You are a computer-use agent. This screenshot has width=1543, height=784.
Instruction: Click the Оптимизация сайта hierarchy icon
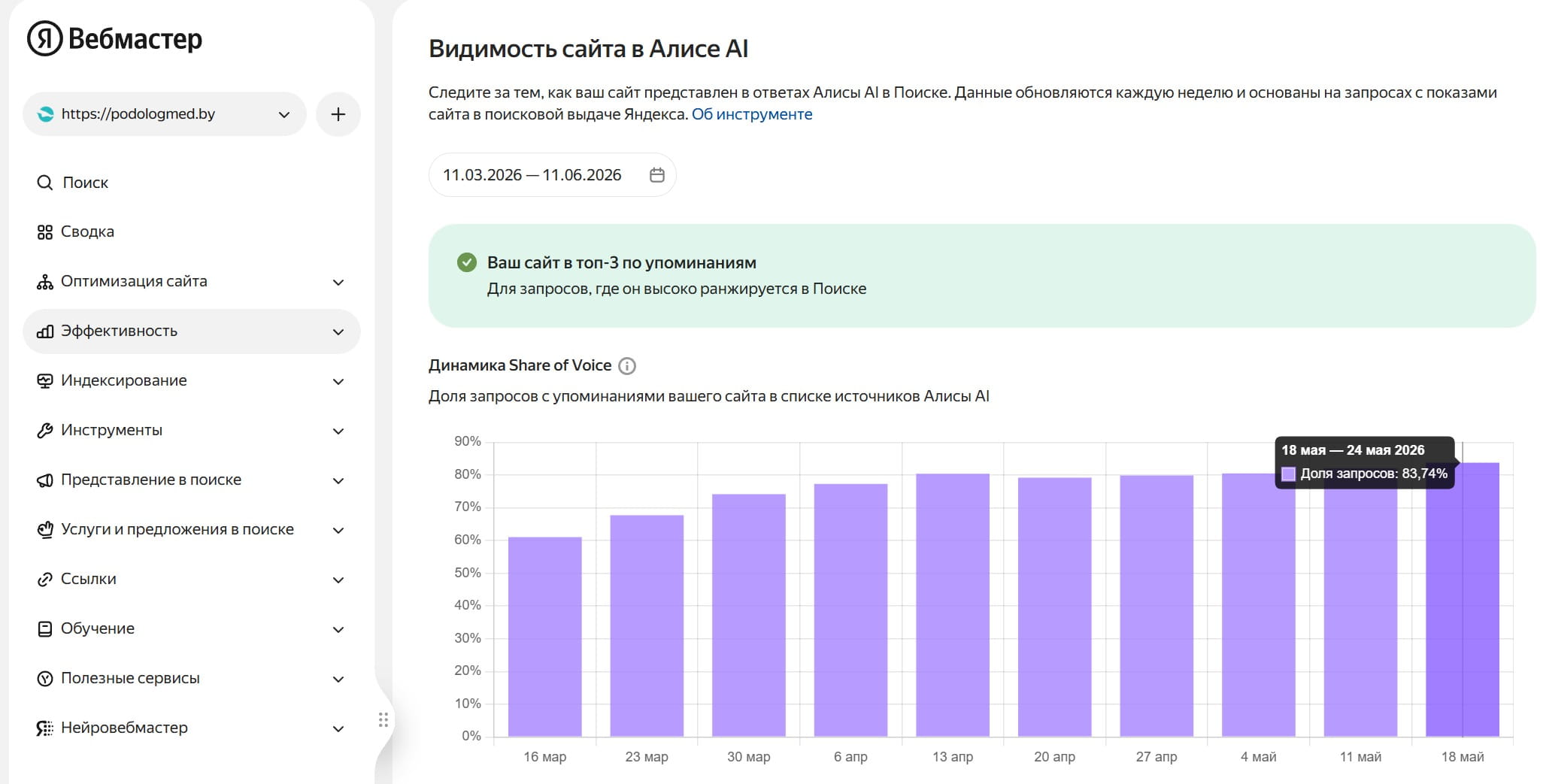coord(45,282)
